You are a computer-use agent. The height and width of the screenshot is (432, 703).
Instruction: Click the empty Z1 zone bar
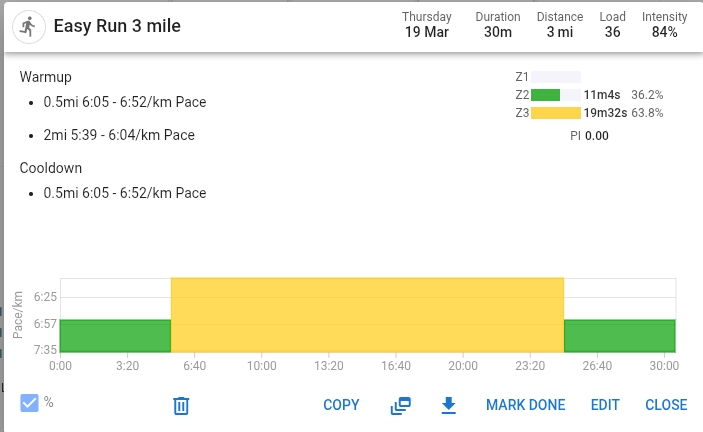click(556, 77)
